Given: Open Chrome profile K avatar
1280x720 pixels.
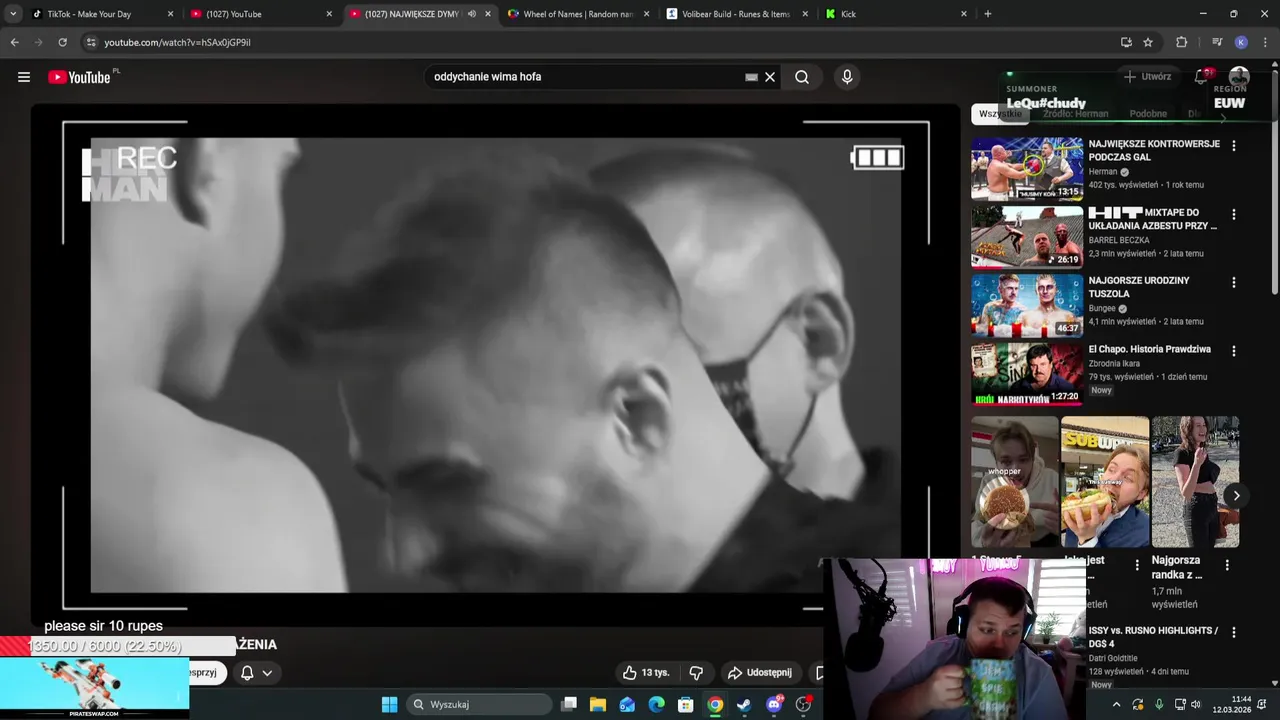Looking at the screenshot, I should point(1241,42).
